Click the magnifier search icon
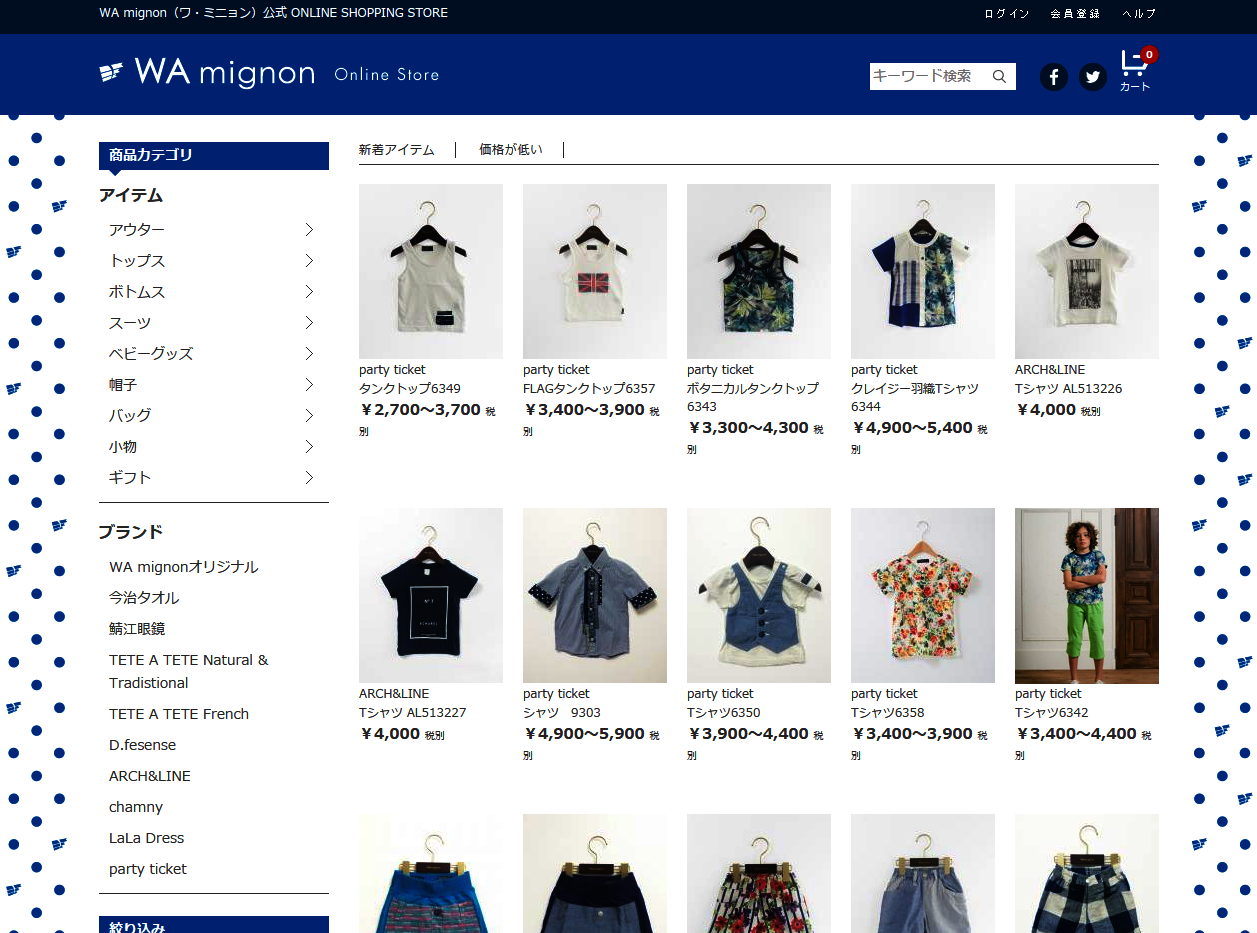This screenshot has width=1257, height=933. coord(999,76)
